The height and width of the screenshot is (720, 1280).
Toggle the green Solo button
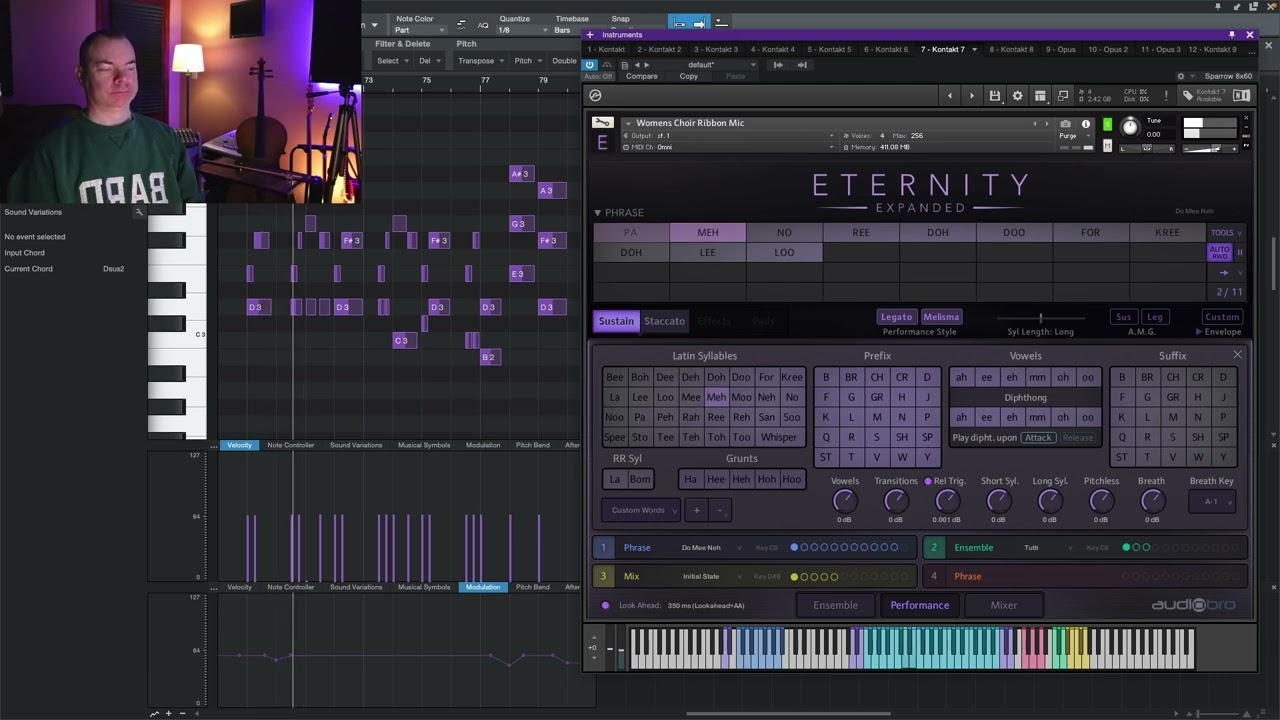(x=1107, y=125)
